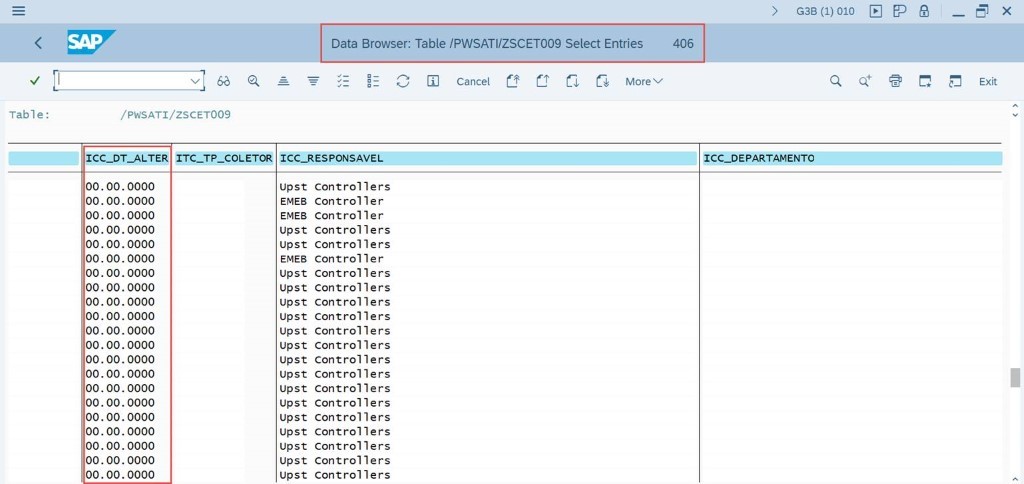
Task: Go back using the left arrow
Action: [x=38, y=43]
